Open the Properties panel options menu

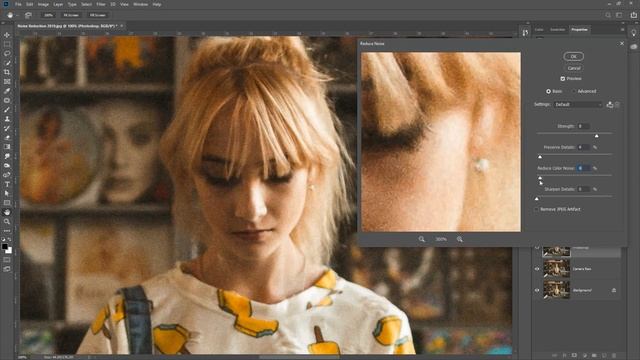point(622,29)
